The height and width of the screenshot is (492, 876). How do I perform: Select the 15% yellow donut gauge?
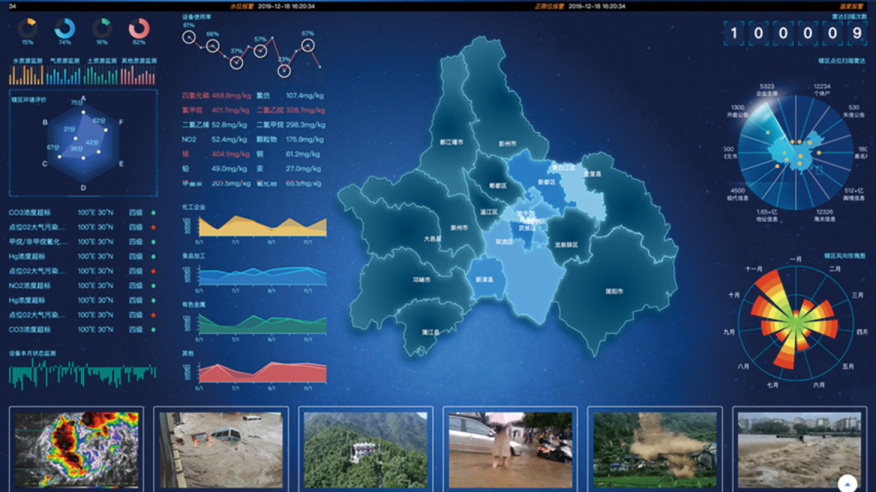pos(28,28)
